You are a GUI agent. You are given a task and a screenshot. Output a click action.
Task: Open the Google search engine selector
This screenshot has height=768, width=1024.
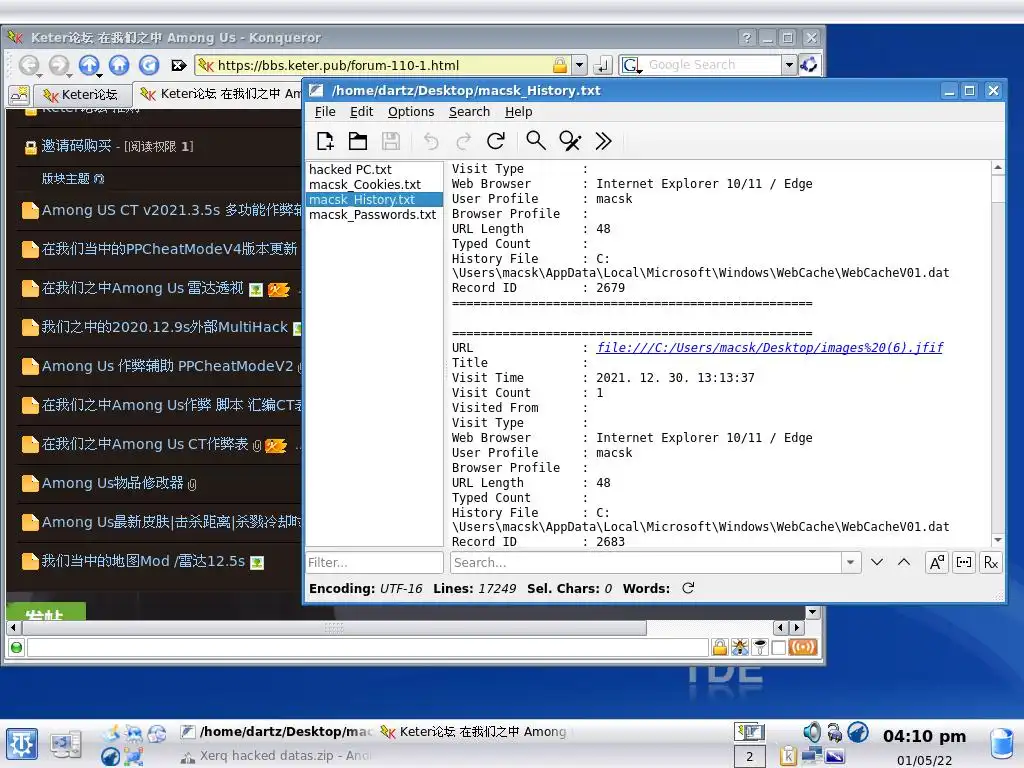[x=632, y=65]
